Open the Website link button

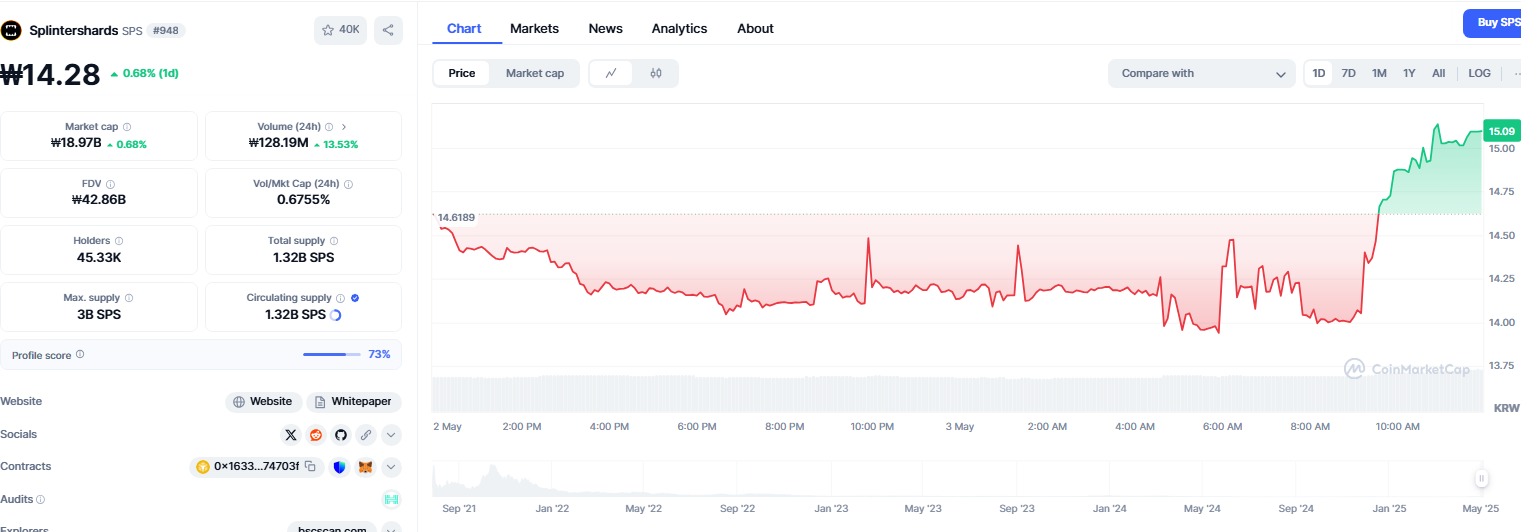tap(263, 402)
